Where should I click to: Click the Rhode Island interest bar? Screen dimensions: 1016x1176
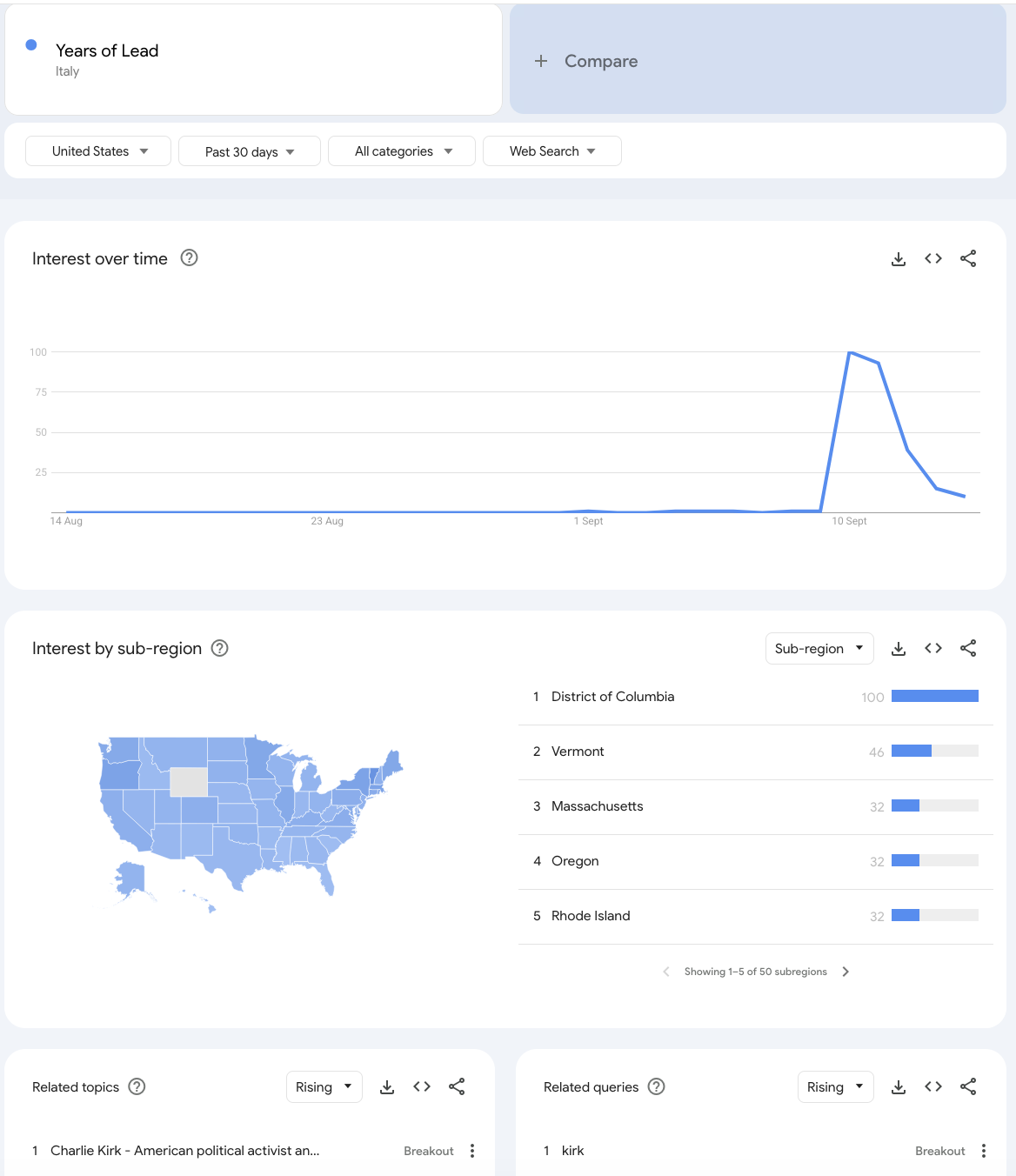pyautogui.click(x=935, y=915)
